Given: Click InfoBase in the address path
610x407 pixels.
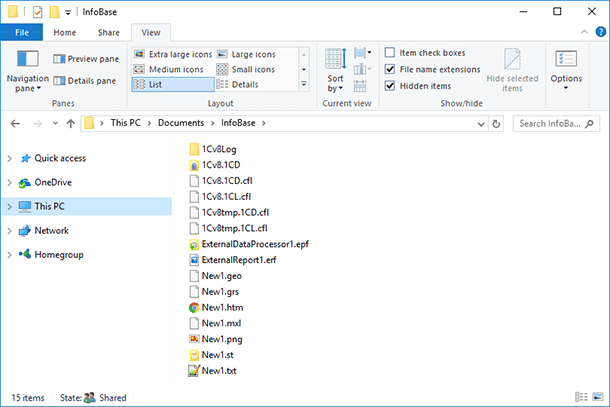Looking at the screenshot, I should pos(238,123).
